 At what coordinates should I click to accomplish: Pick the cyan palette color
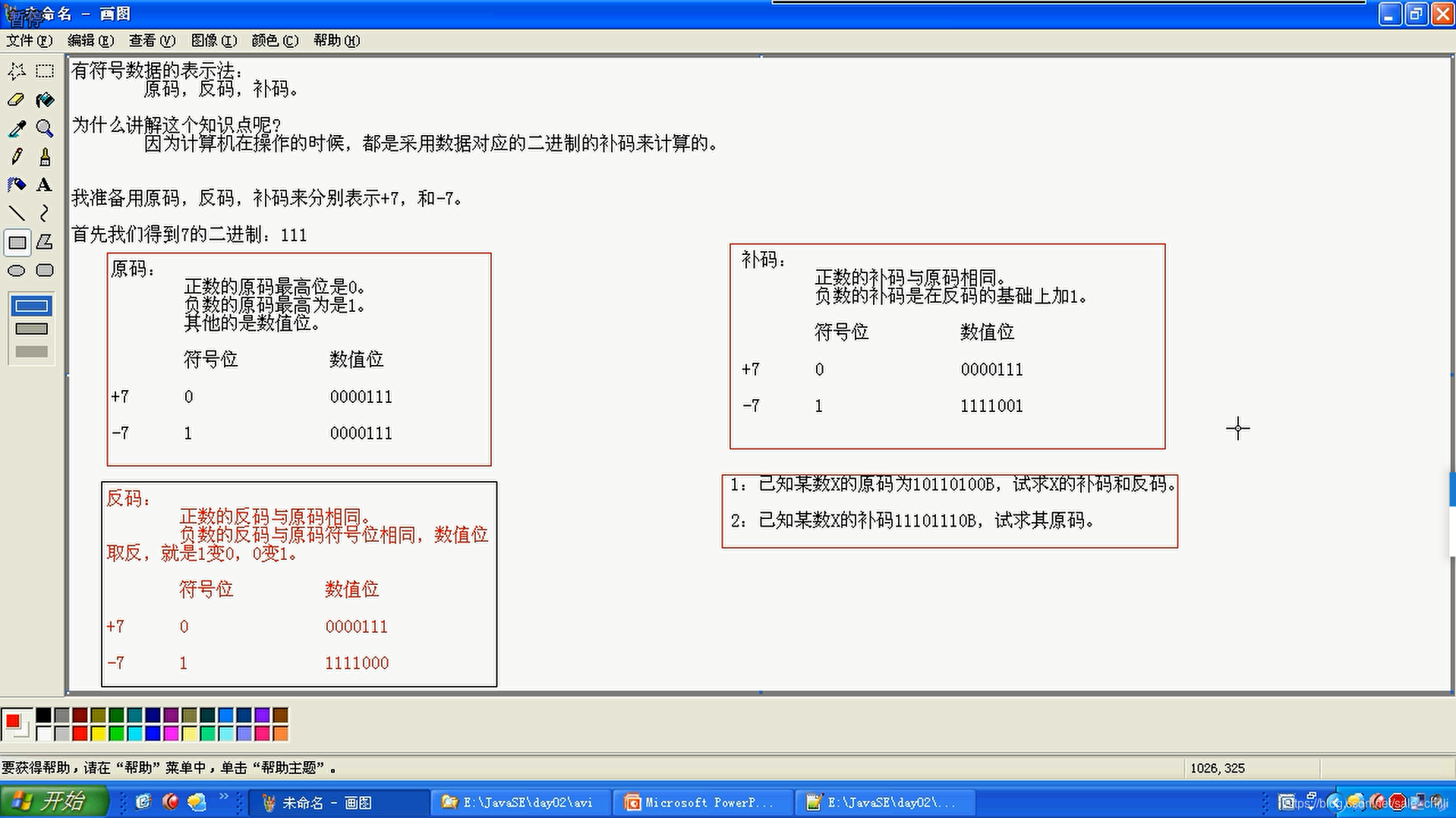coord(134,733)
